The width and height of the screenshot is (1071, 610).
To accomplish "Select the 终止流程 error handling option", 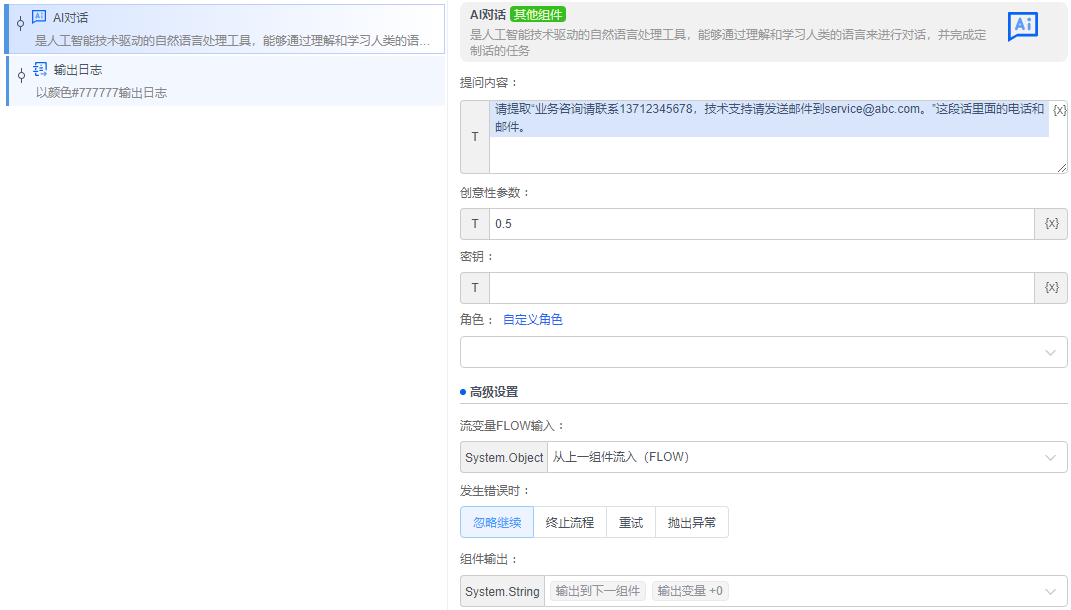I will click(569, 522).
